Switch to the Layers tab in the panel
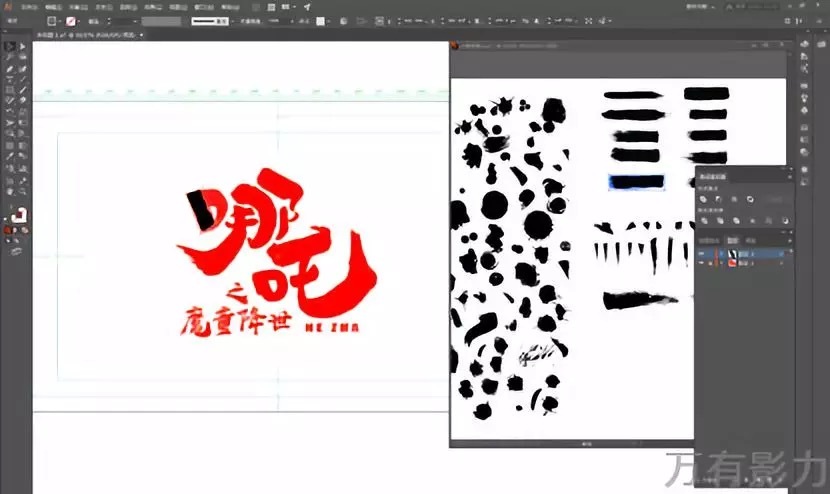Viewport: 830px width, 494px height. coord(732,241)
